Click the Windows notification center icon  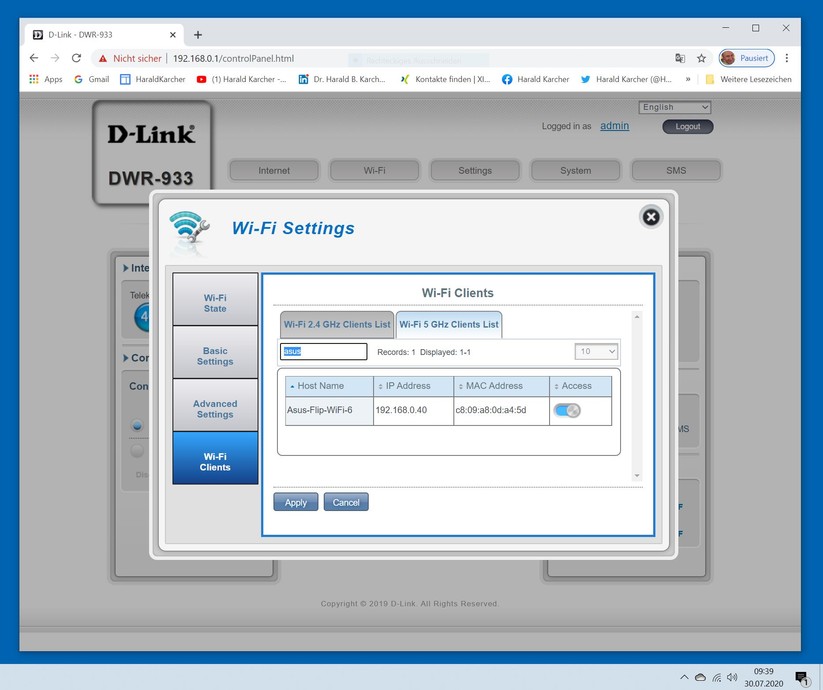point(801,677)
